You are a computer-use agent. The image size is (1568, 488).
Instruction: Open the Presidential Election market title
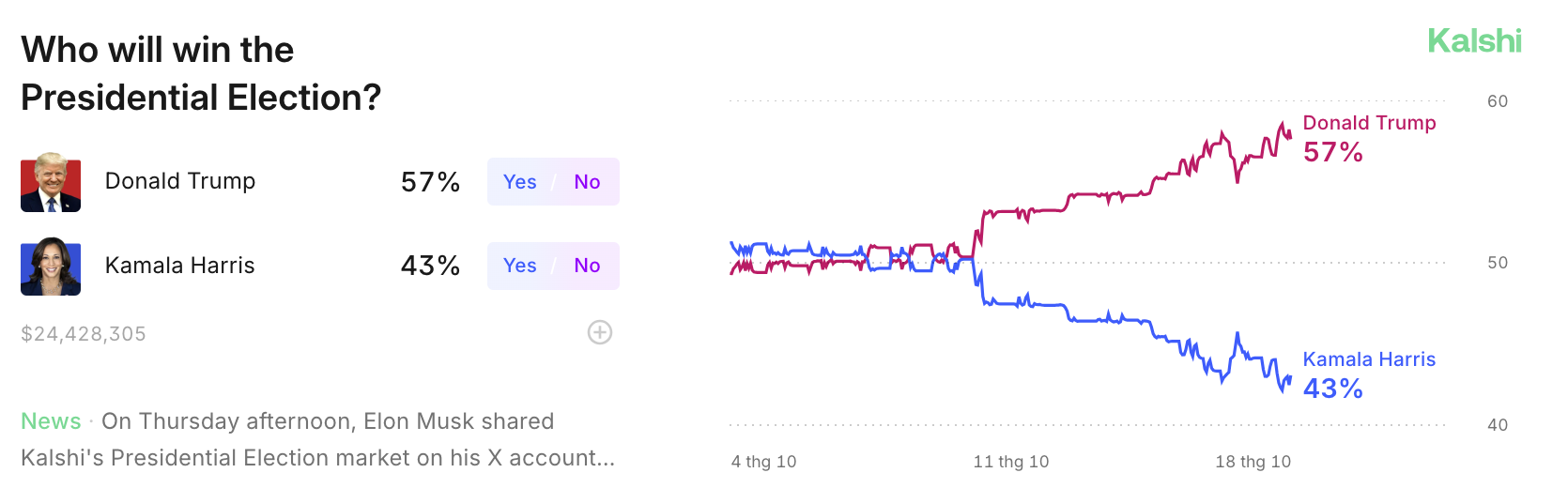click(x=201, y=73)
